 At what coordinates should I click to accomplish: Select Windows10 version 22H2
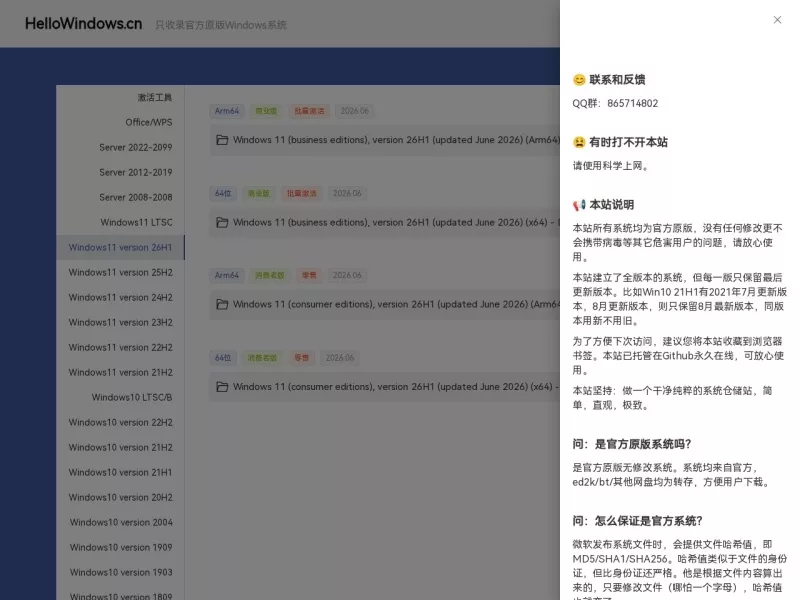coord(120,422)
